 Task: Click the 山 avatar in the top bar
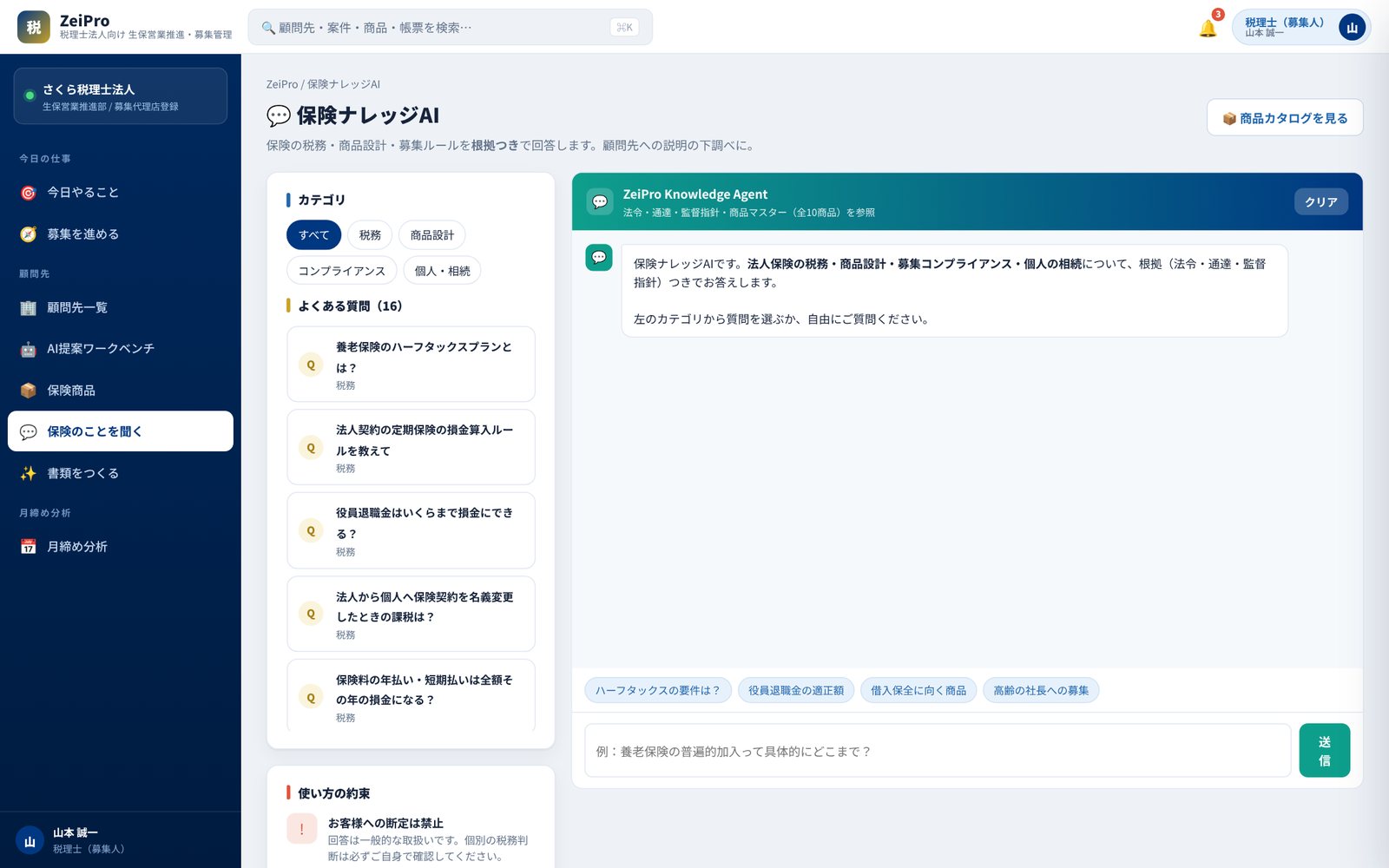[x=1352, y=28]
